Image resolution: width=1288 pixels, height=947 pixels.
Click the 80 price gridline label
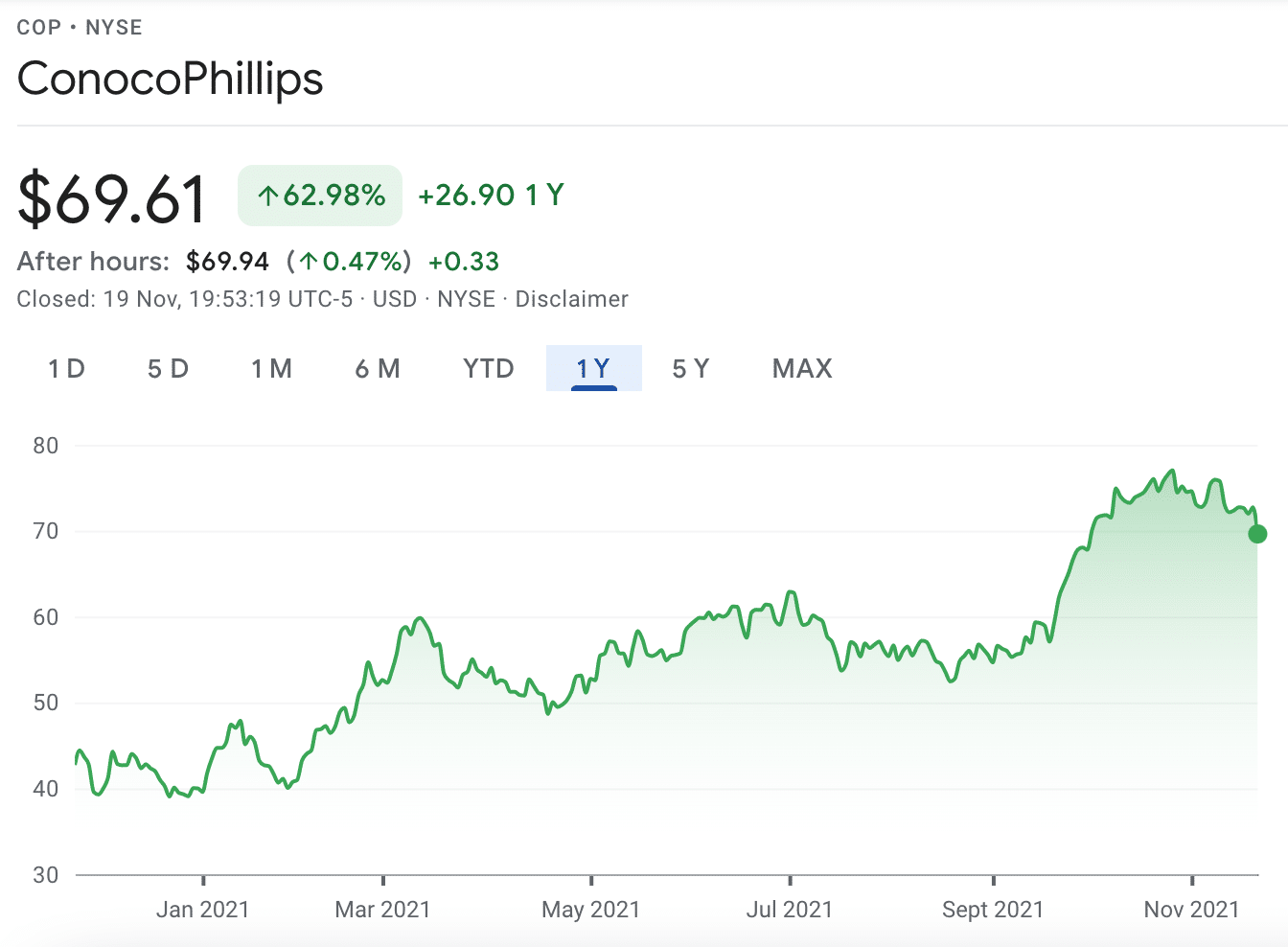45,445
